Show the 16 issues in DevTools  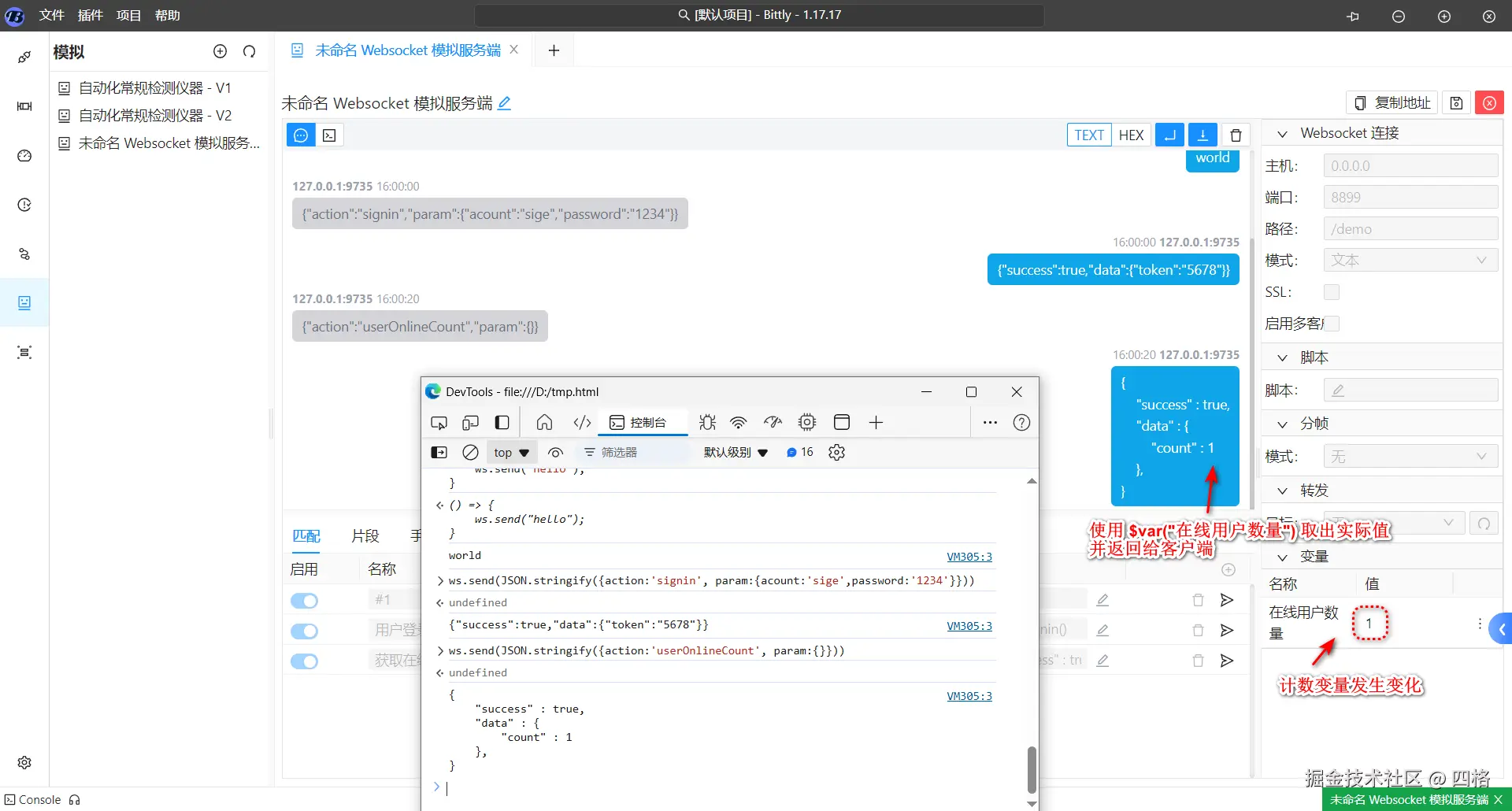[800, 453]
